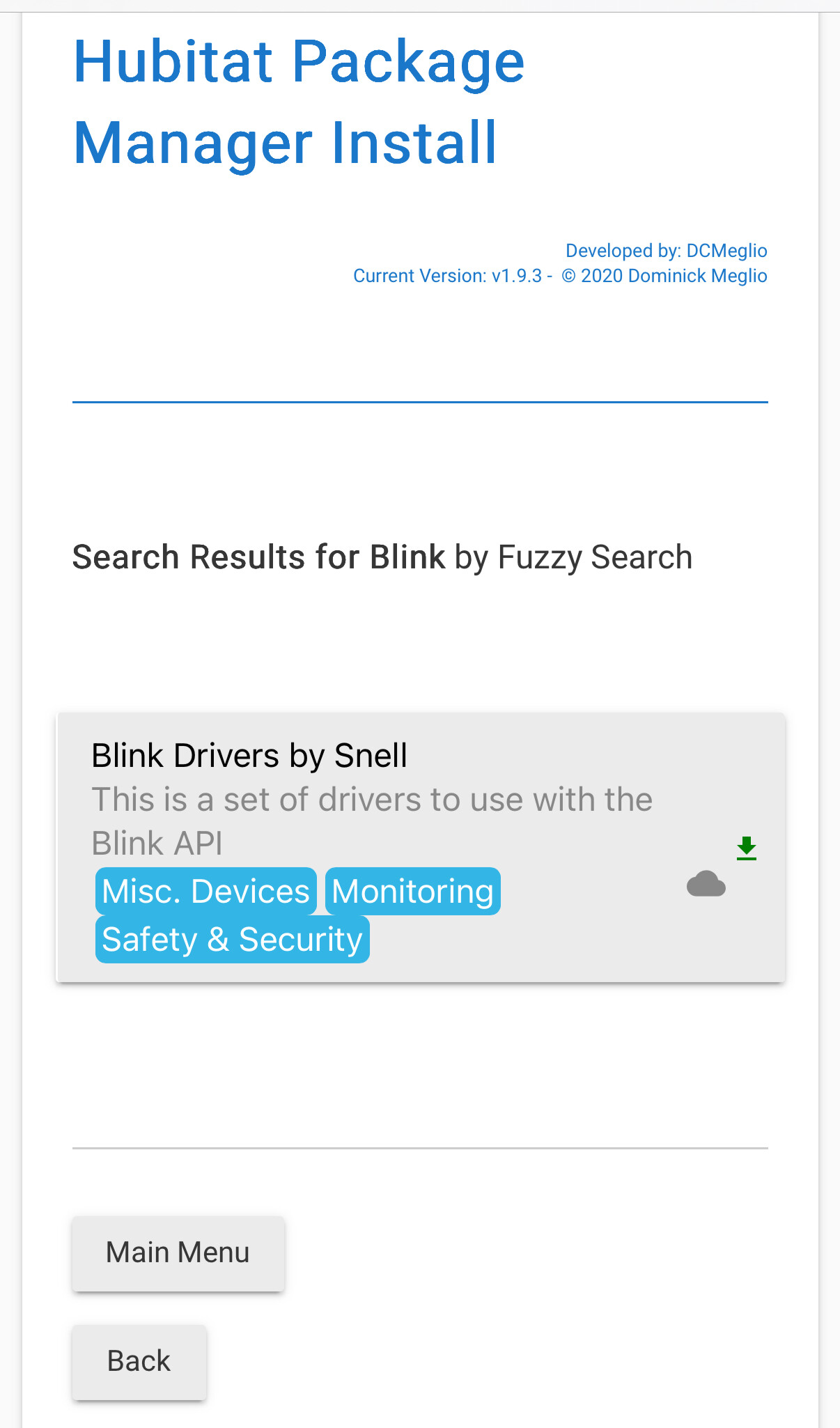Click the Monitoring blue label badge
840x1428 pixels.
[x=412, y=891]
